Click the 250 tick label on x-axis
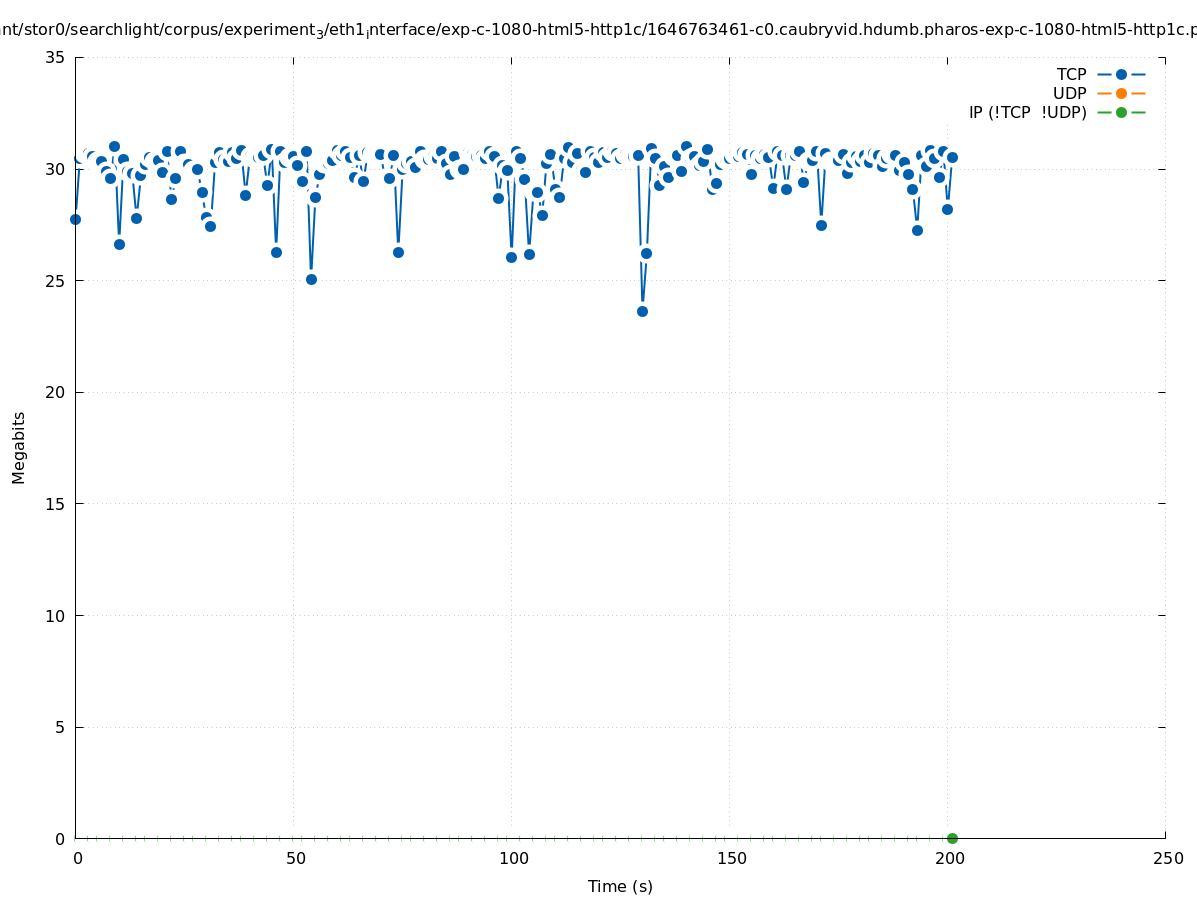Screen dimensions: 1197x900 pos(1167,858)
